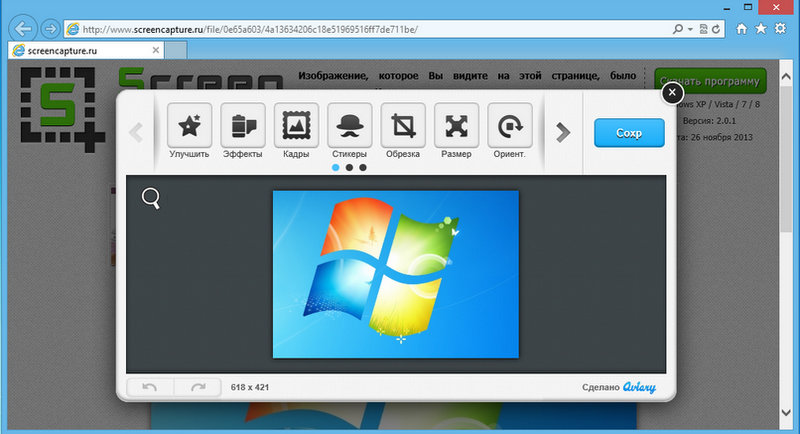Image resolution: width=800 pixels, height=434 pixels.
Task: Open the browser Tools gear
Action: click(781, 29)
